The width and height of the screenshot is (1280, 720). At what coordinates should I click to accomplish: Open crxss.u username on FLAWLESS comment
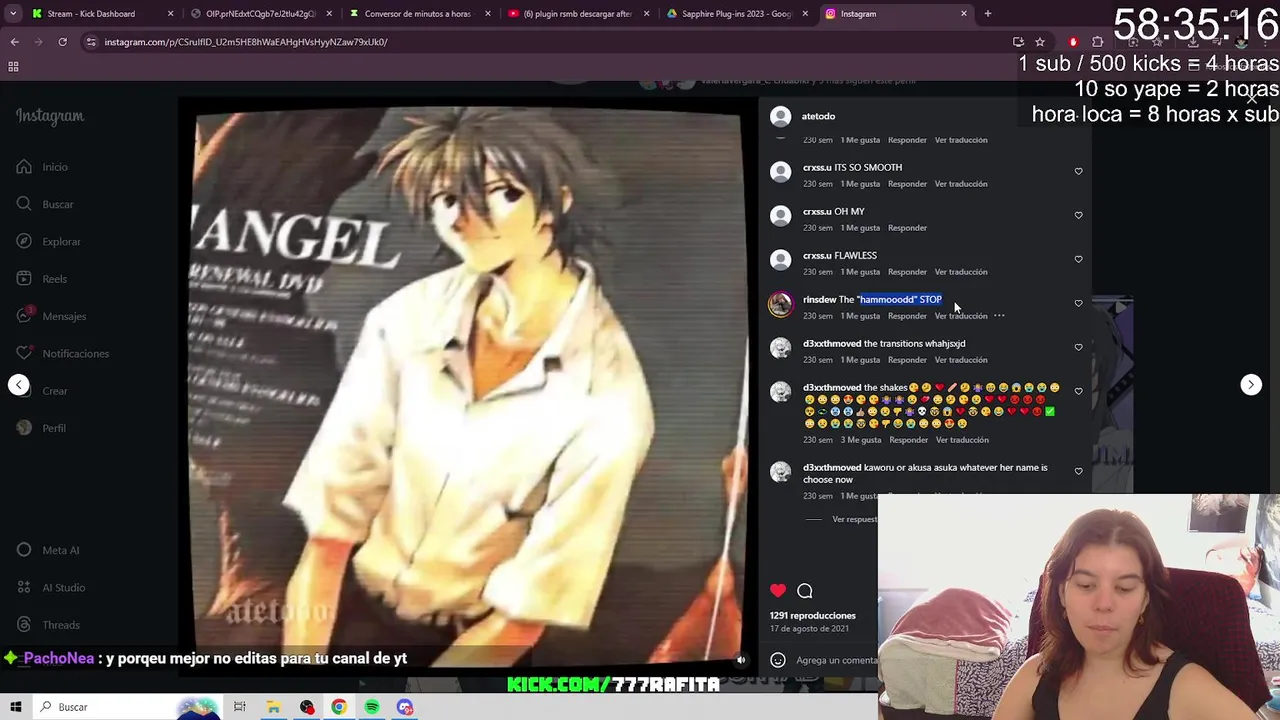(817, 255)
